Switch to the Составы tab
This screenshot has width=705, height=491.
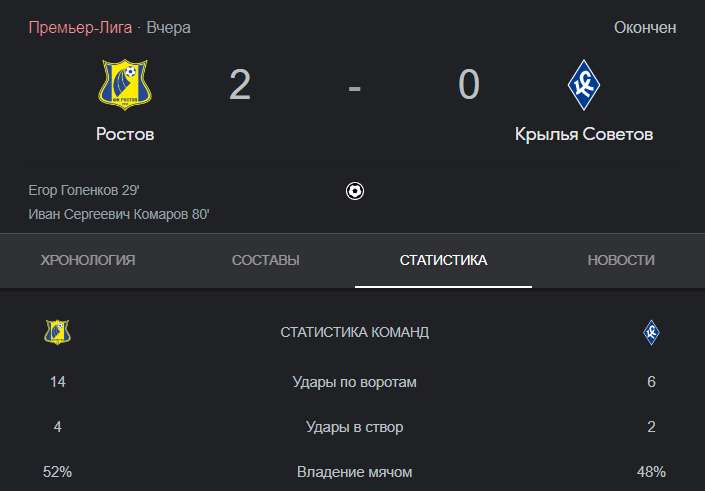click(266, 260)
